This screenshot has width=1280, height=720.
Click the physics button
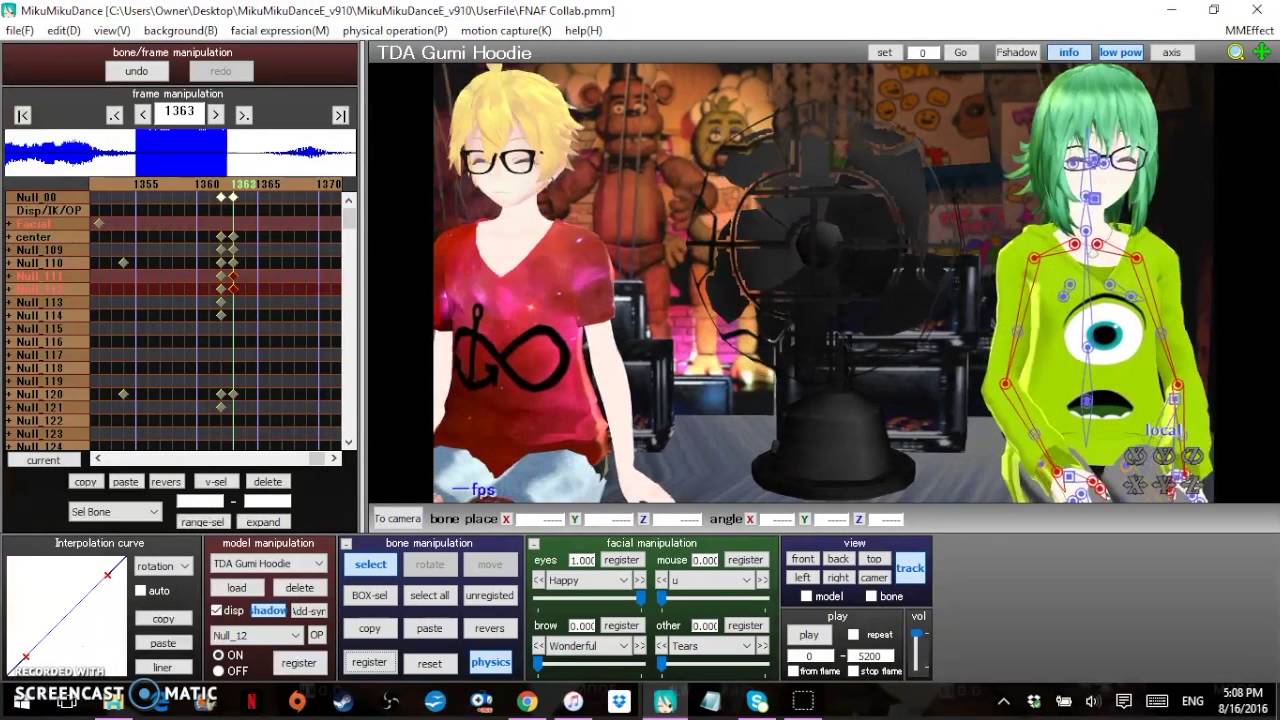(490, 662)
